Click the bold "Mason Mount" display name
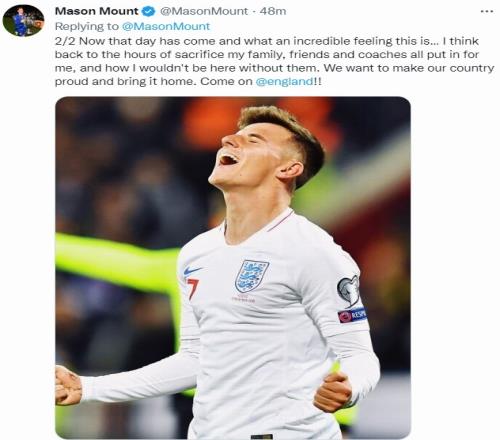This screenshot has width=500, height=440. tap(96, 11)
